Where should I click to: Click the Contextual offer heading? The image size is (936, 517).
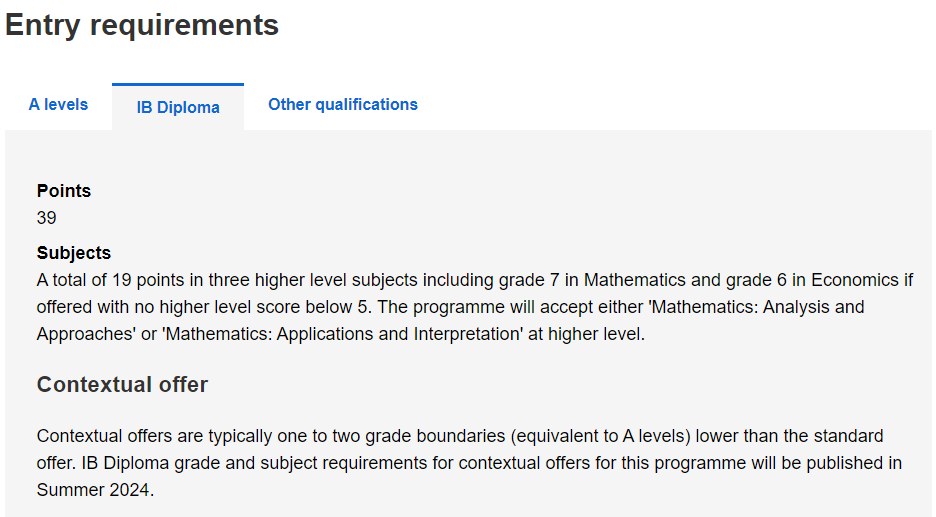coord(122,384)
